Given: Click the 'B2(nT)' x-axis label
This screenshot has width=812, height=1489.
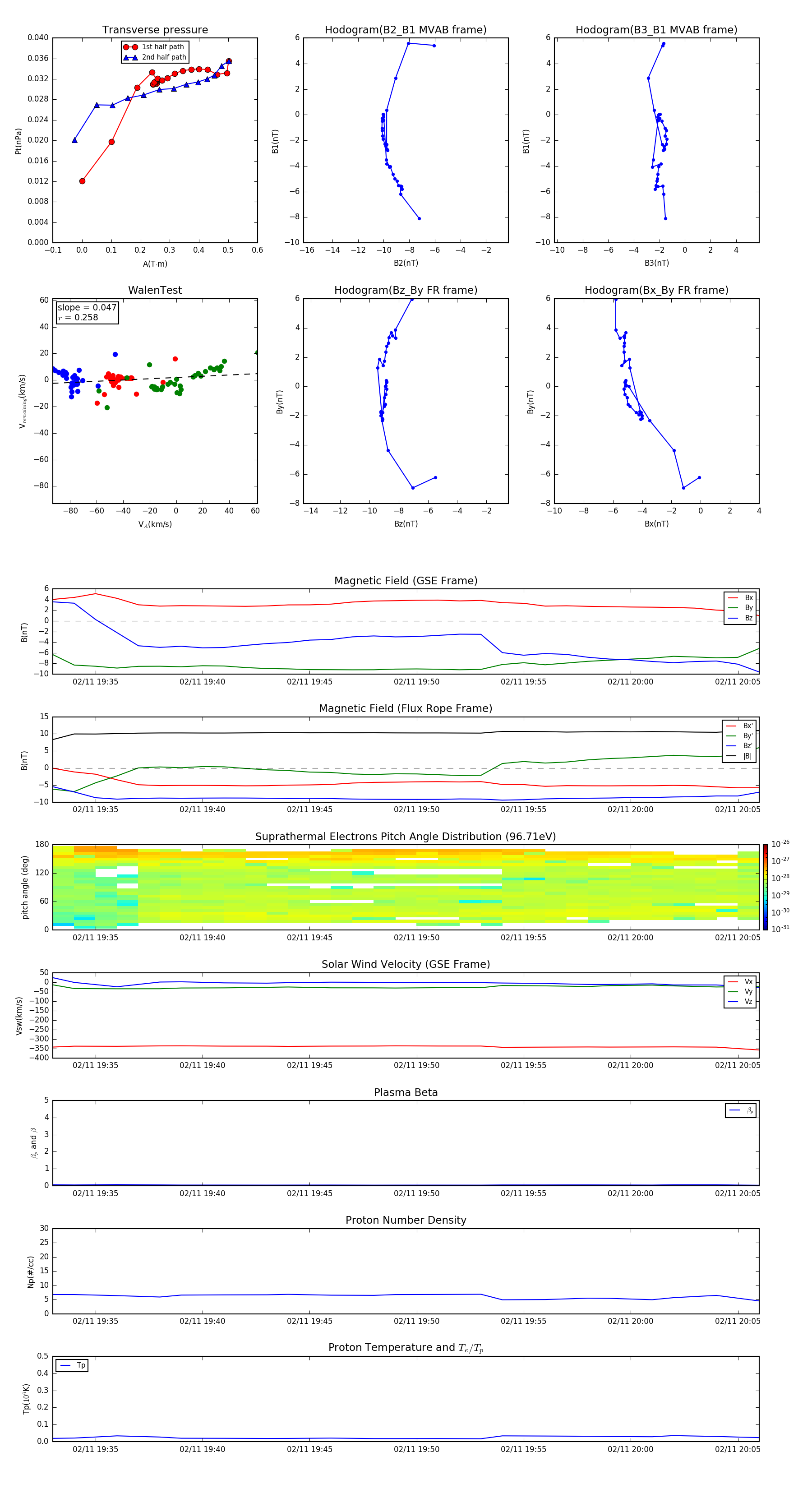Looking at the screenshot, I should (406, 263).
